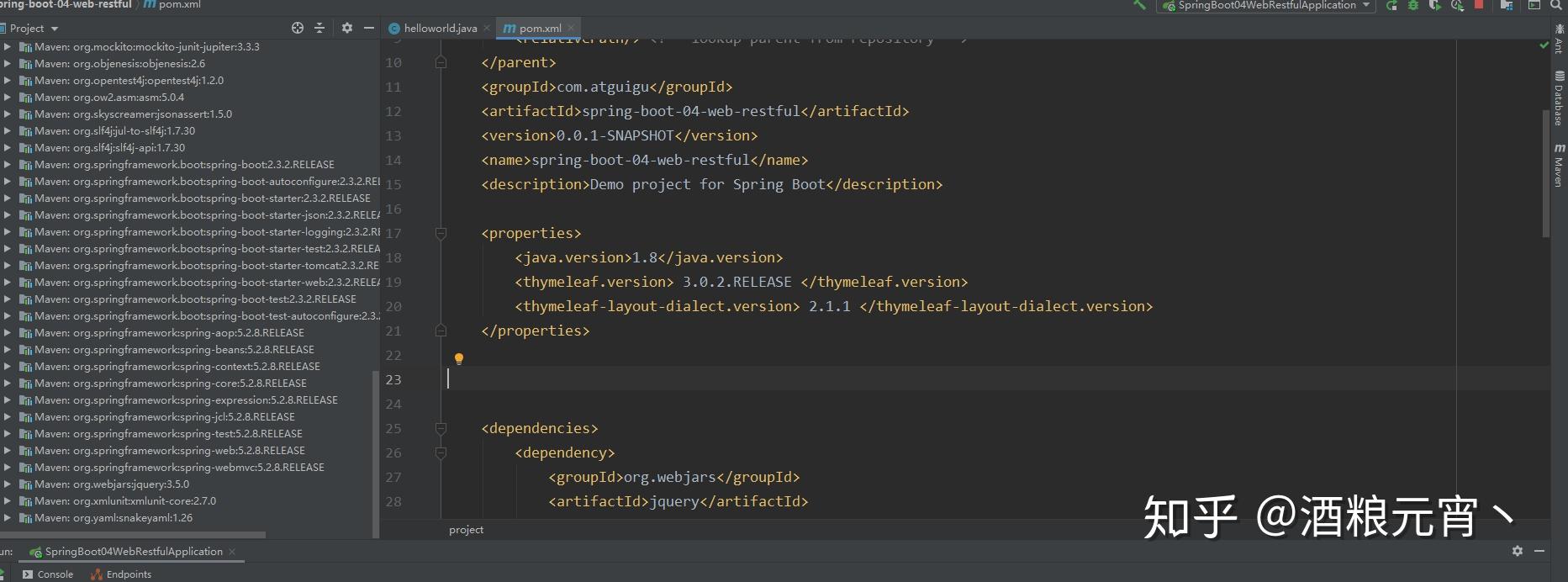
Task: Start debugging with the green bug icon
Action: coord(1413,5)
